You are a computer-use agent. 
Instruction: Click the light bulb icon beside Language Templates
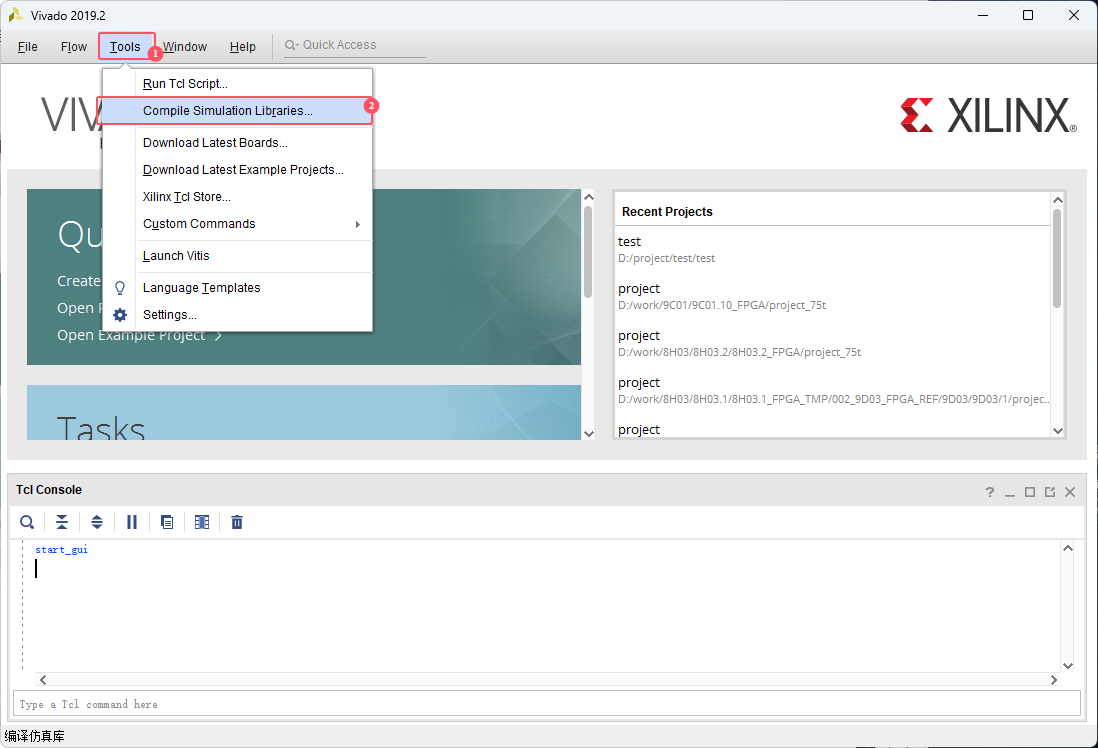click(x=120, y=288)
